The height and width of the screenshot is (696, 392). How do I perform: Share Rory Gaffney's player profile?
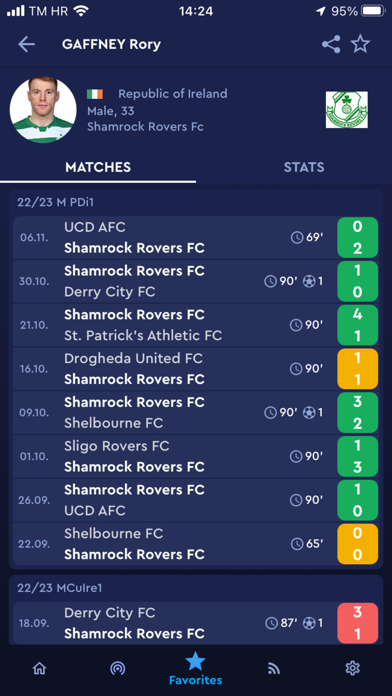pos(331,44)
